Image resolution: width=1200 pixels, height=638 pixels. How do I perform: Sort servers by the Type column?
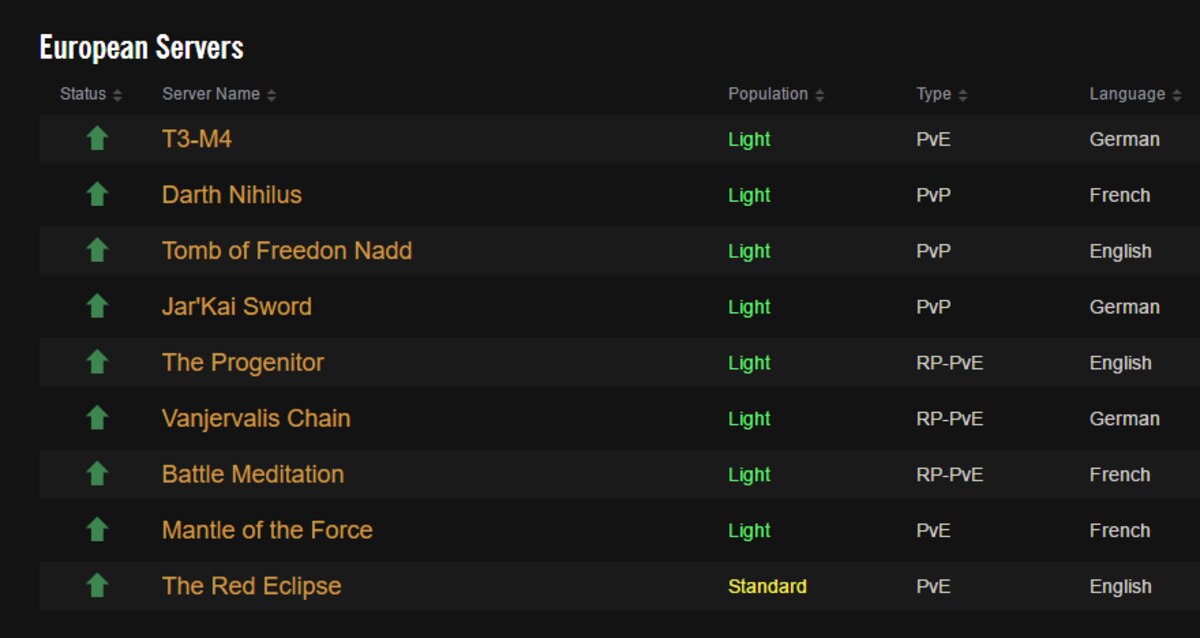[942, 94]
